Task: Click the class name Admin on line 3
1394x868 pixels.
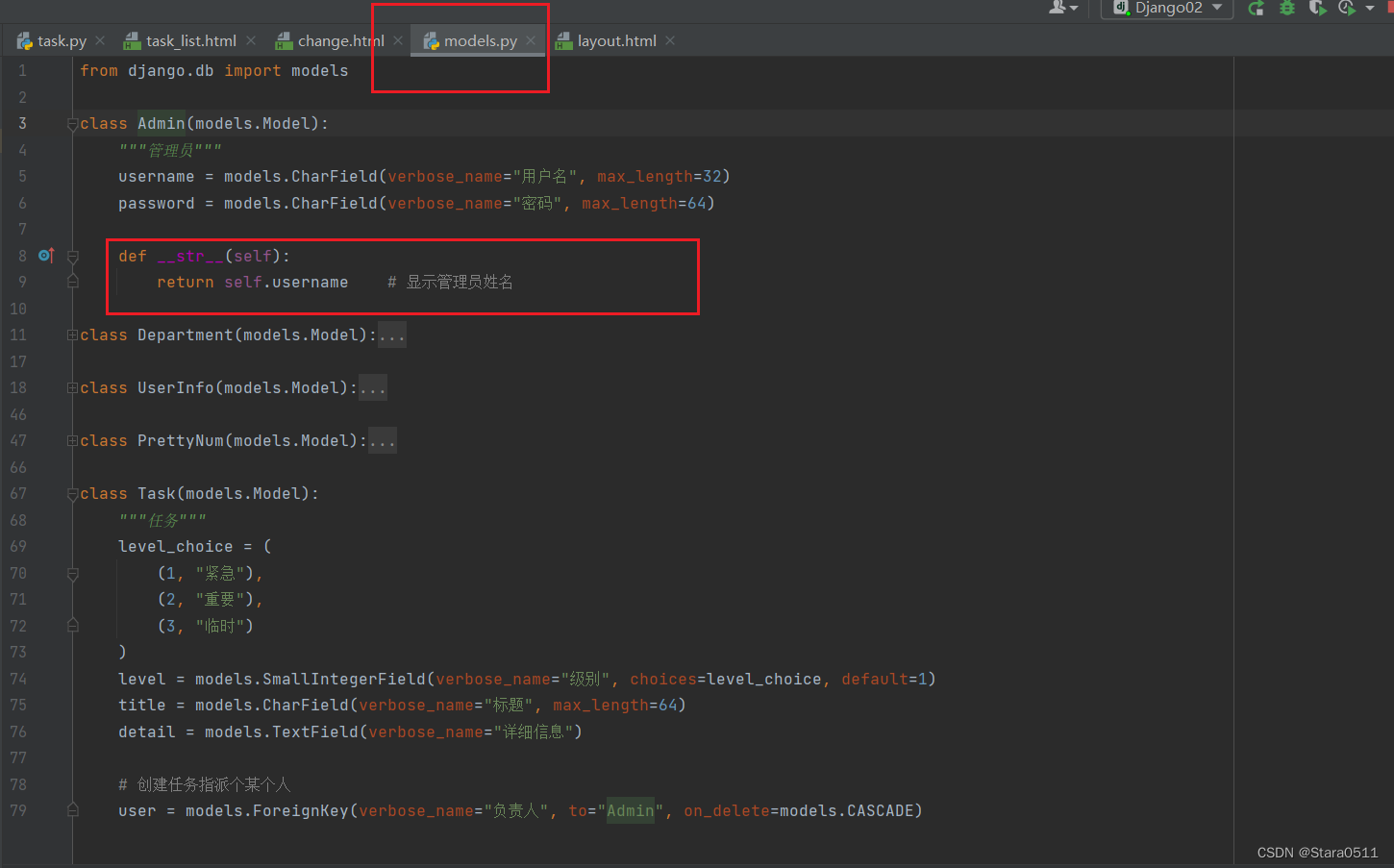Action: 162,123
